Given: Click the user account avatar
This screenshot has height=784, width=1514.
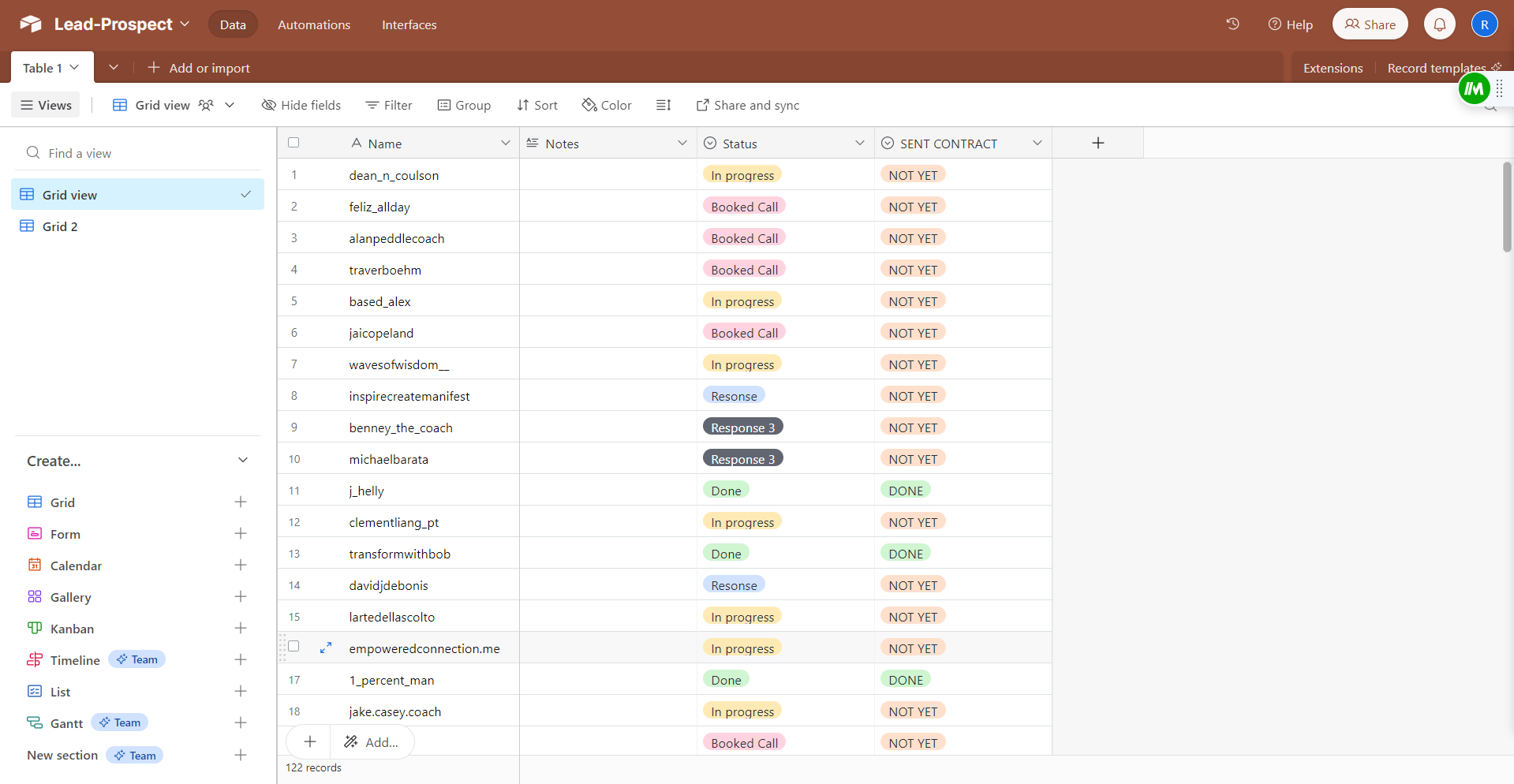Looking at the screenshot, I should pos(1484,24).
